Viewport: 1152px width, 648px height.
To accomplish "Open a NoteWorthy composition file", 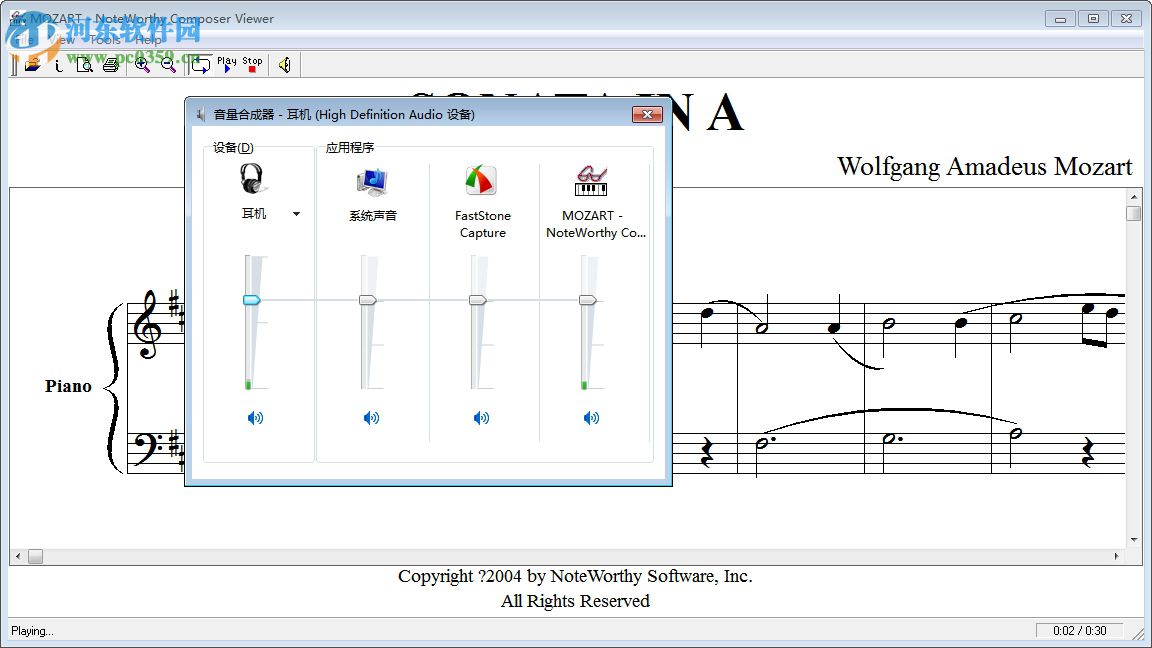I will pos(33,64).
